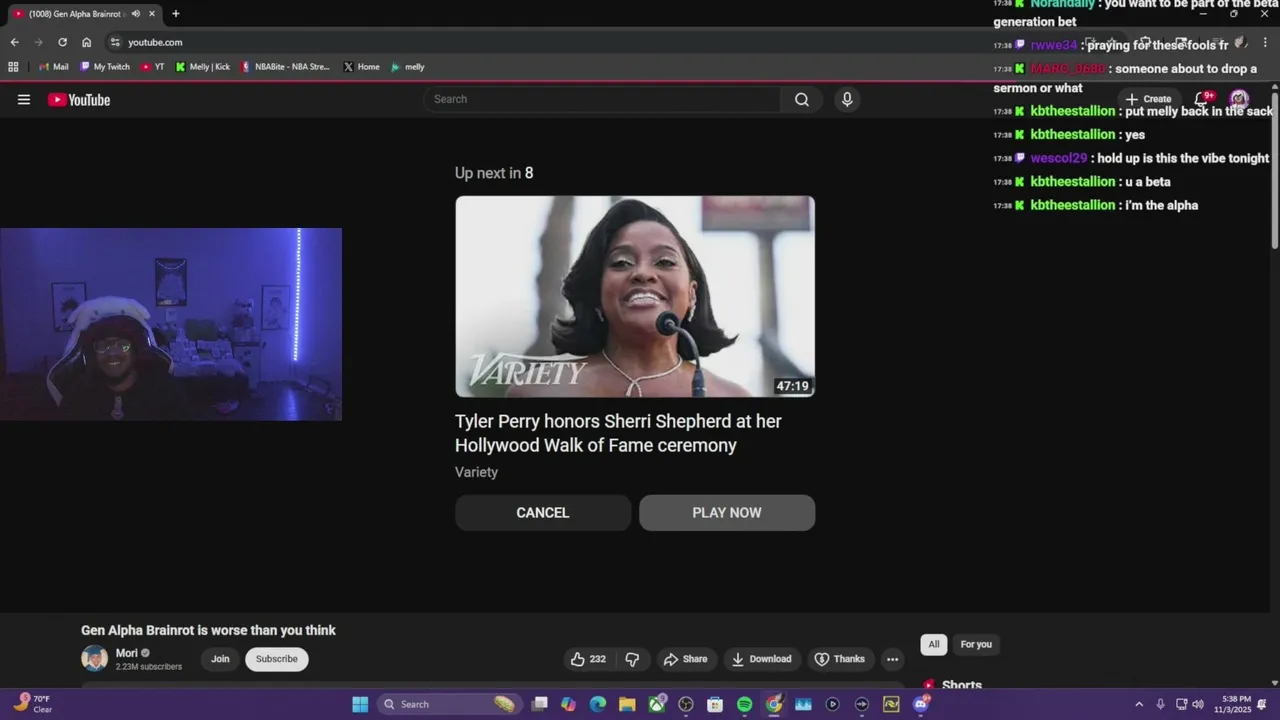Go back with browser back arrow
The height and width of the screenshot is (720, 1280).
click(x=14, y=42)
